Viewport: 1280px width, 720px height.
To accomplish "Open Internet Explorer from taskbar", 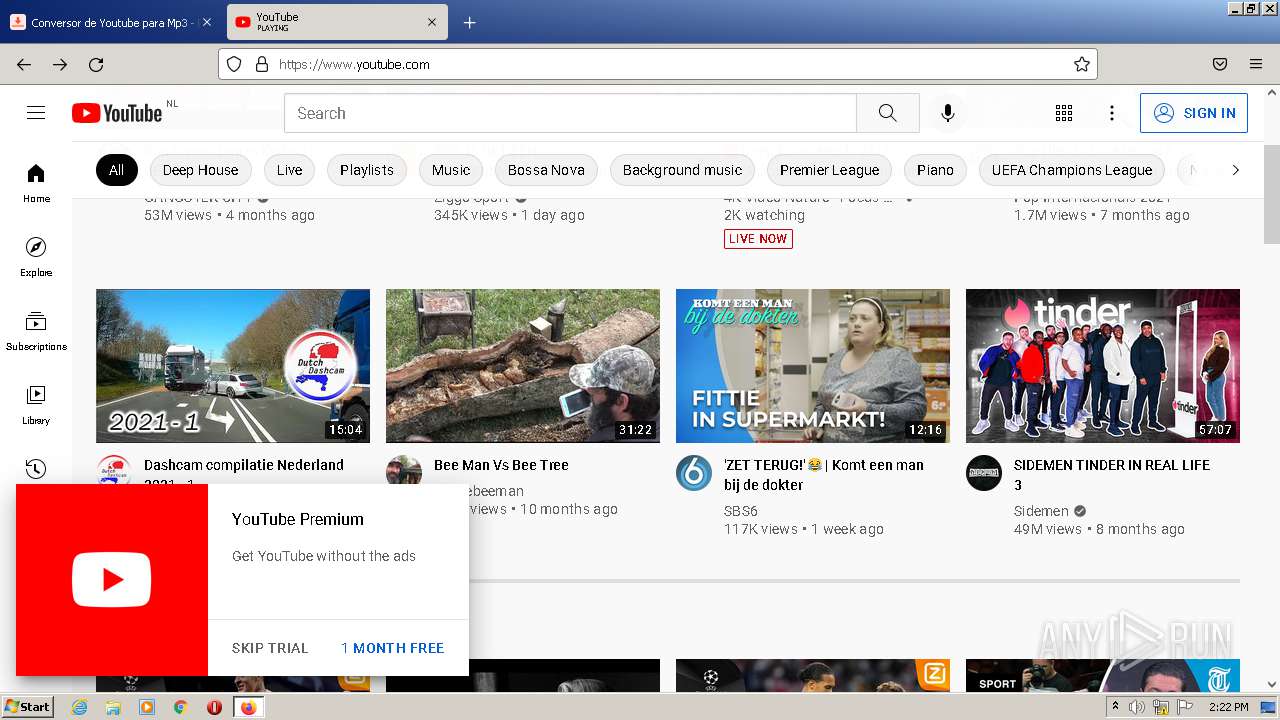I will (80, 707).
